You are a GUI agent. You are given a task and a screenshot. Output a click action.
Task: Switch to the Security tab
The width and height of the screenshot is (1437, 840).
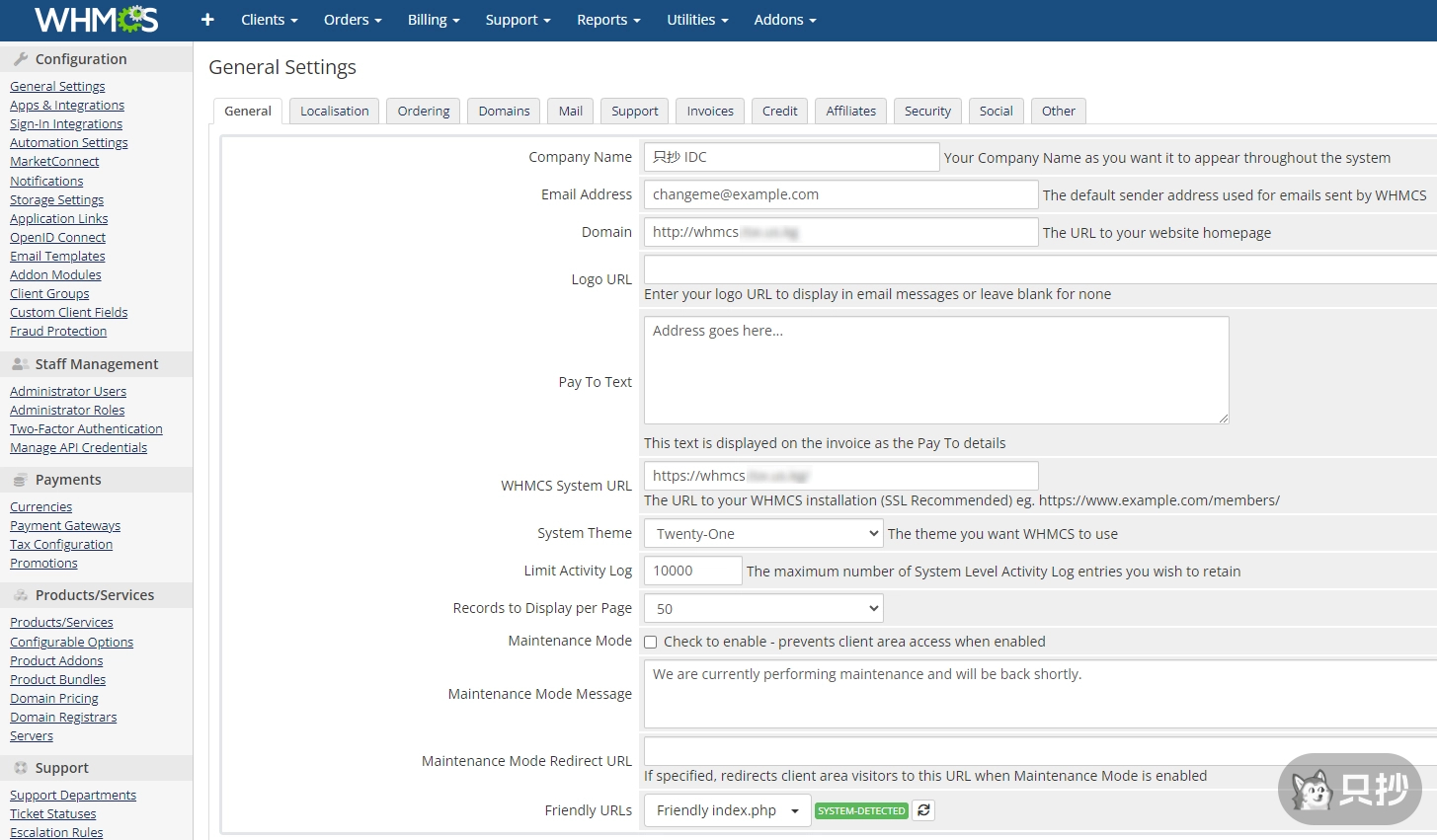coord(927,112)
